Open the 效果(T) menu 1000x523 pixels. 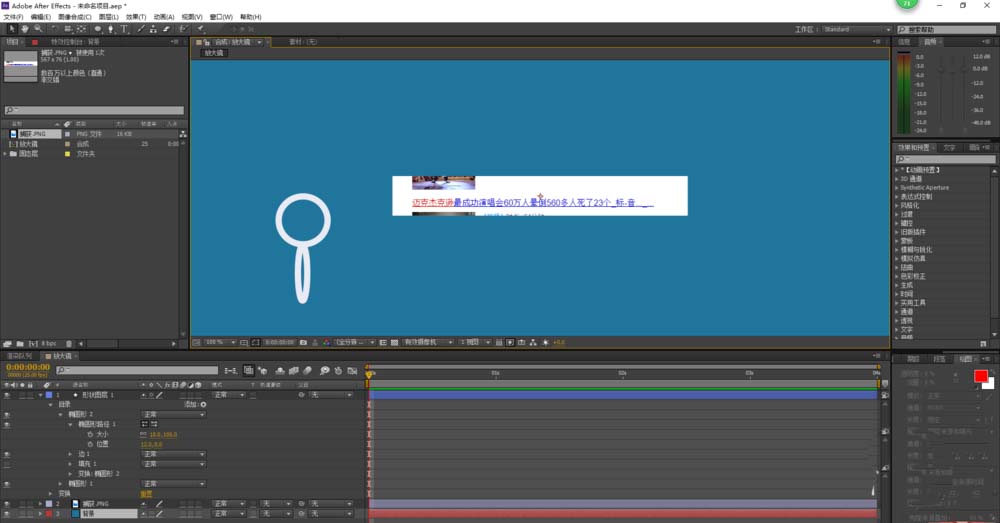[136, 17]
